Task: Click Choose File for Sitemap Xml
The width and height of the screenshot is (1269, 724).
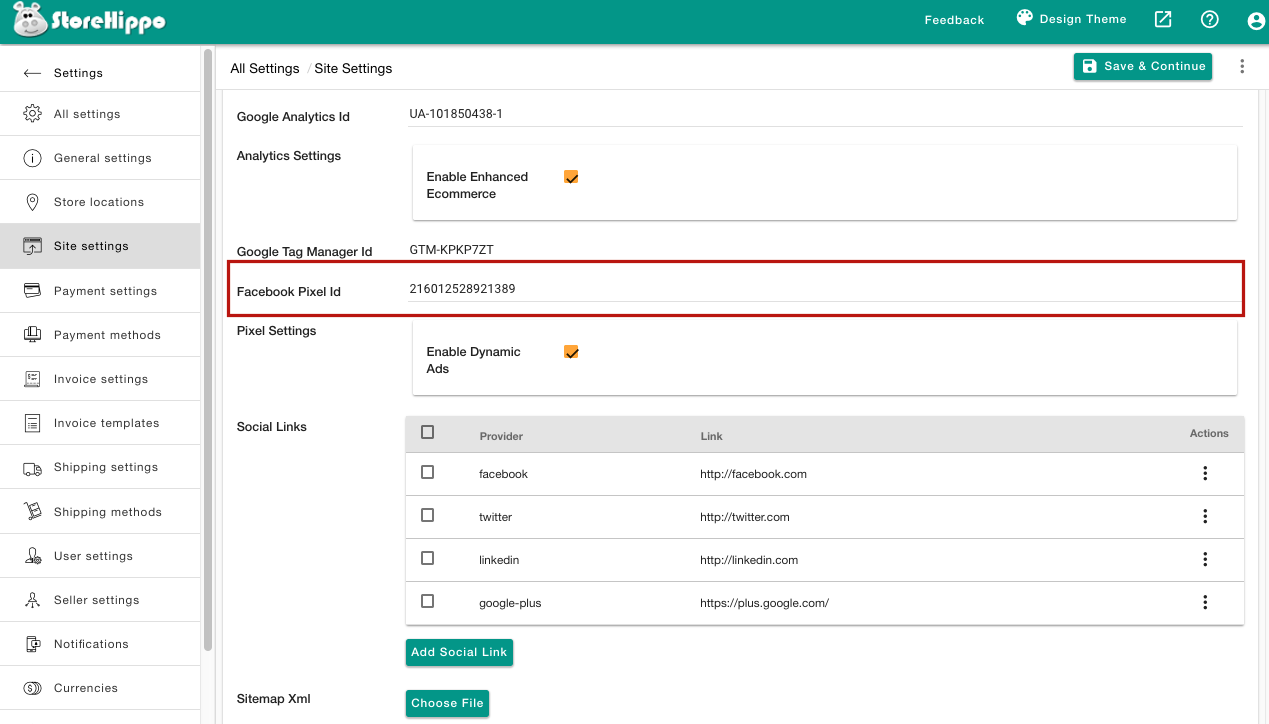Action: click(447, 703)
